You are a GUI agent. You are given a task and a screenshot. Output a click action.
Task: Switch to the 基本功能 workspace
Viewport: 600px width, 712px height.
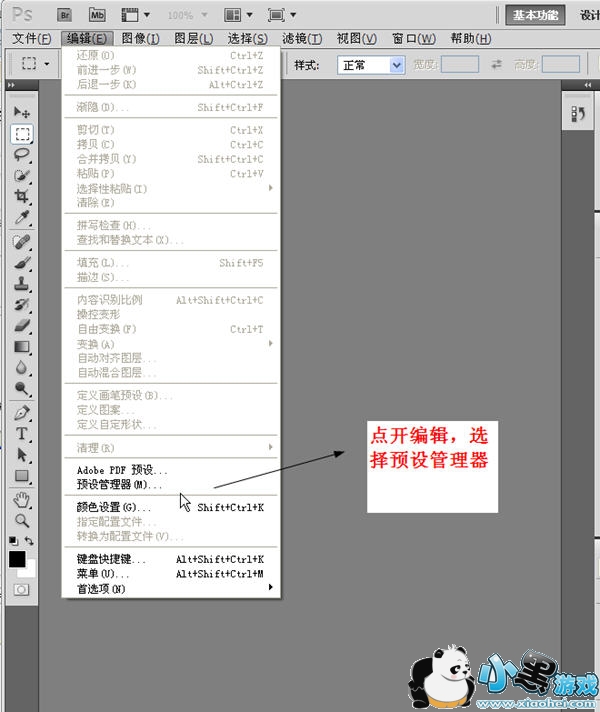[x=536, y=15]
